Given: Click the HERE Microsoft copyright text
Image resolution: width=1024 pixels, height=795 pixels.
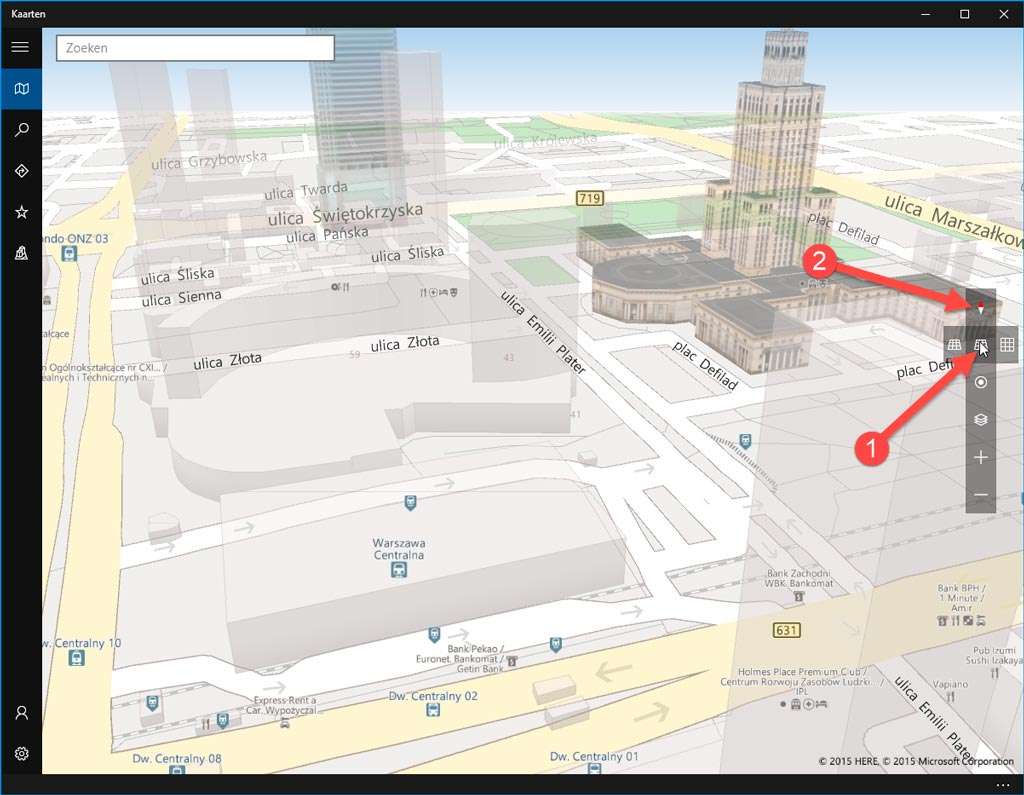Looking at the screenshot, I should pos(916,761).
